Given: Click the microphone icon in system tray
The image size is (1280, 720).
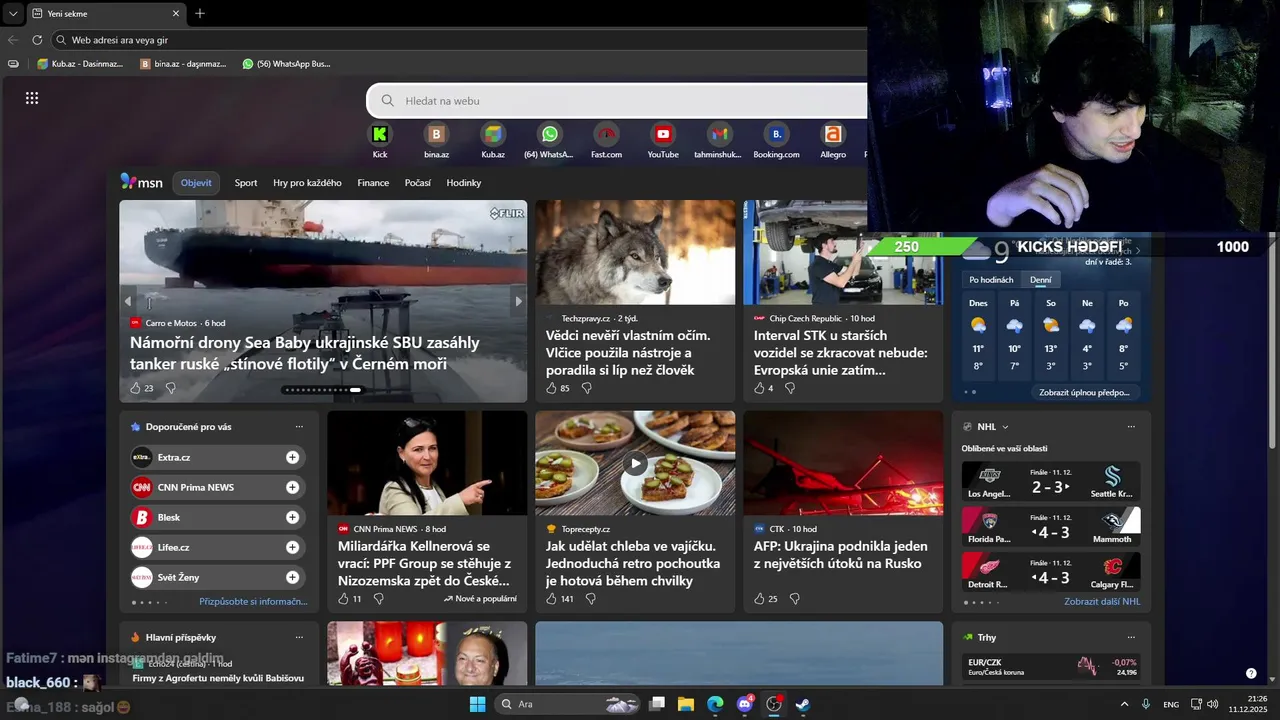Looking at the screenshot, I should (1146, 704).
